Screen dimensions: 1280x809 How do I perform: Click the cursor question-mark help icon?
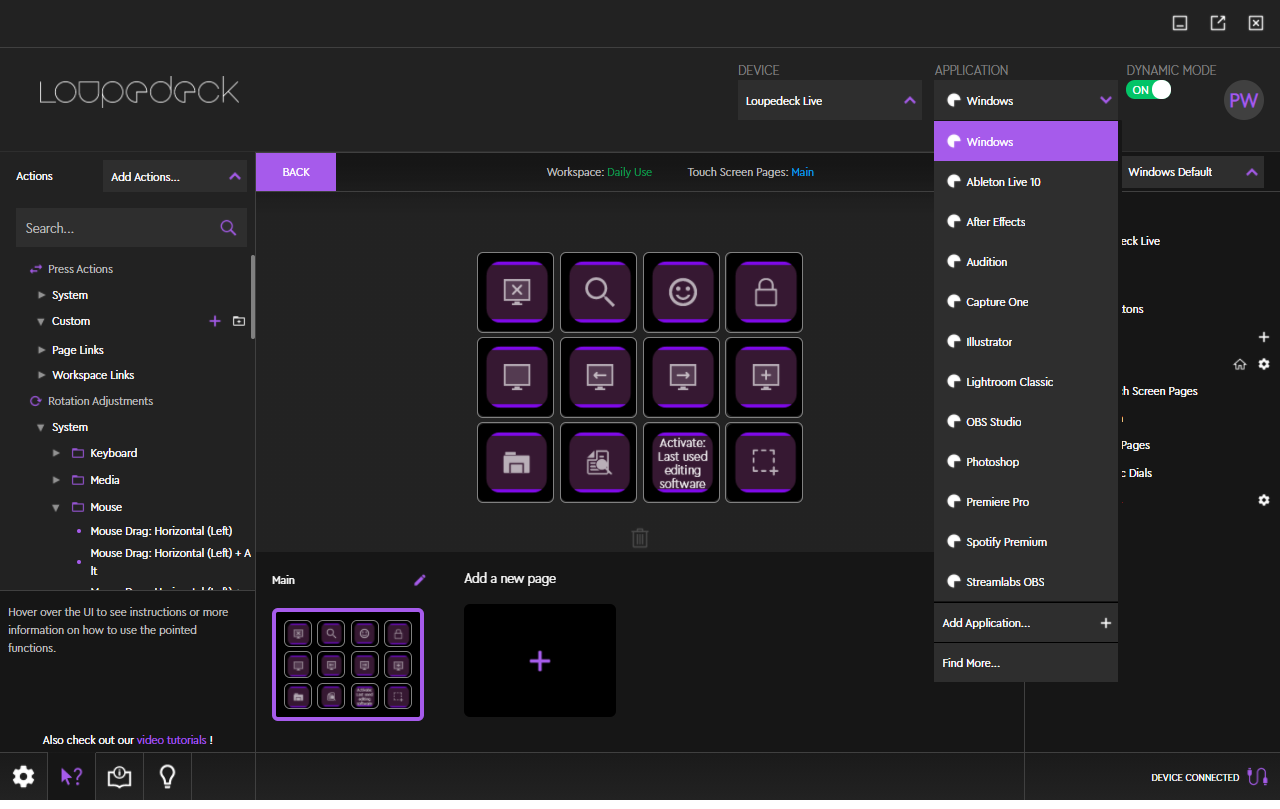(71, 777)
